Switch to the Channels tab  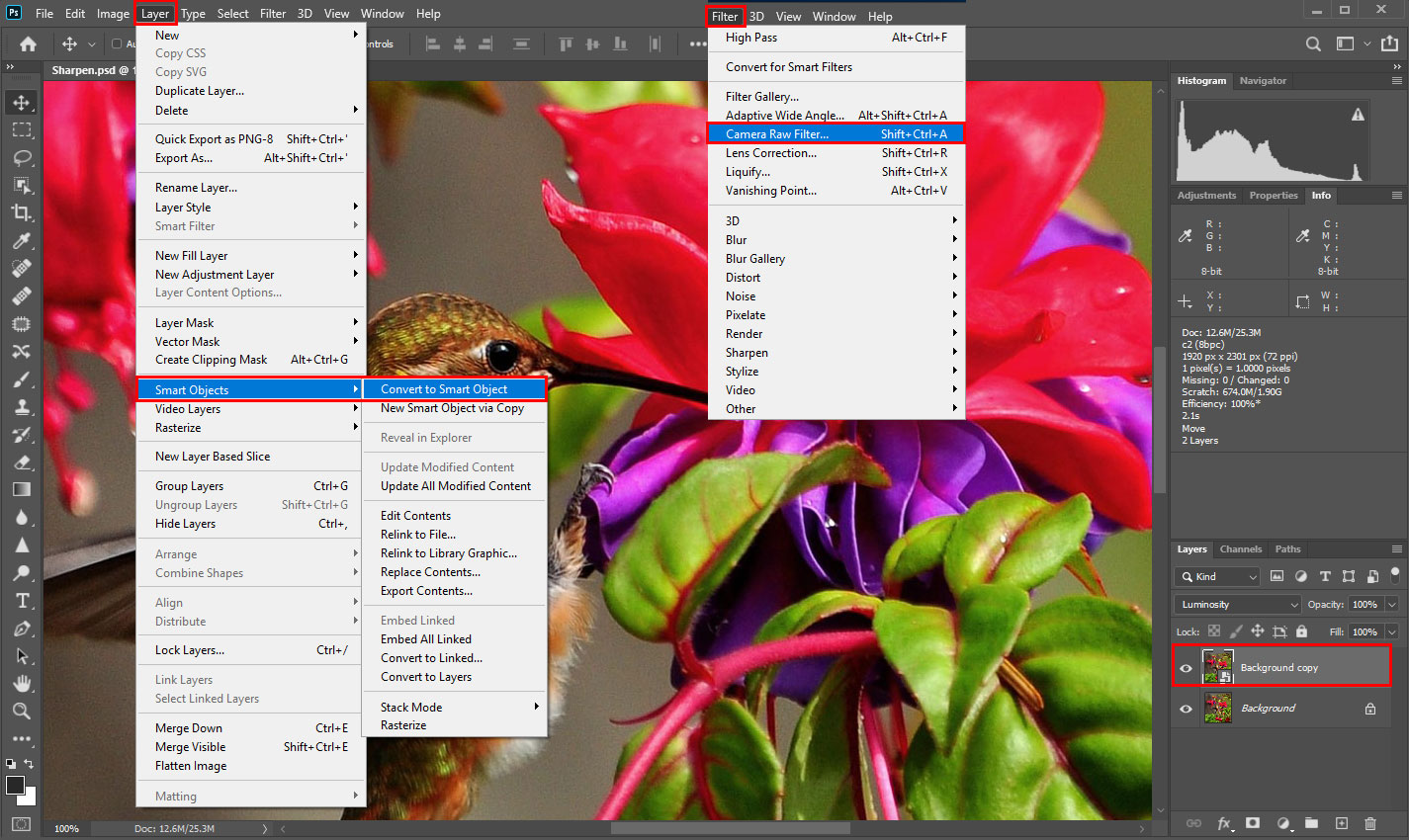tap(1240, 549)
